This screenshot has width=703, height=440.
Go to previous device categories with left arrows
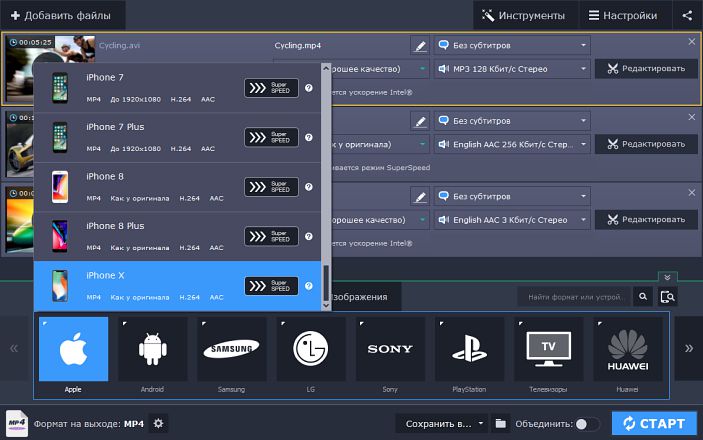[14, 349]
